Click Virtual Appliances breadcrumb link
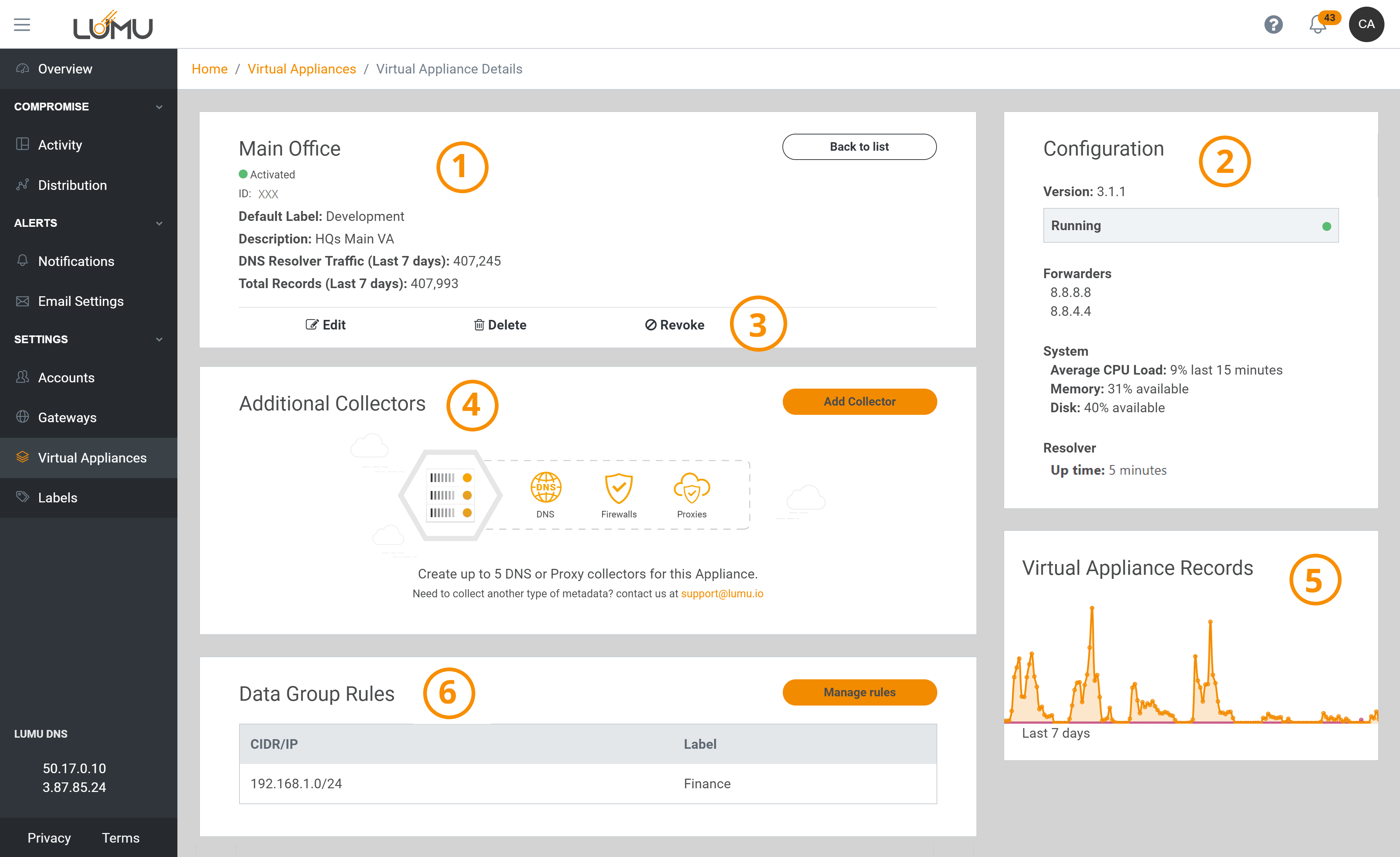This screenshot has height=857, width=1400. point(302,69)
